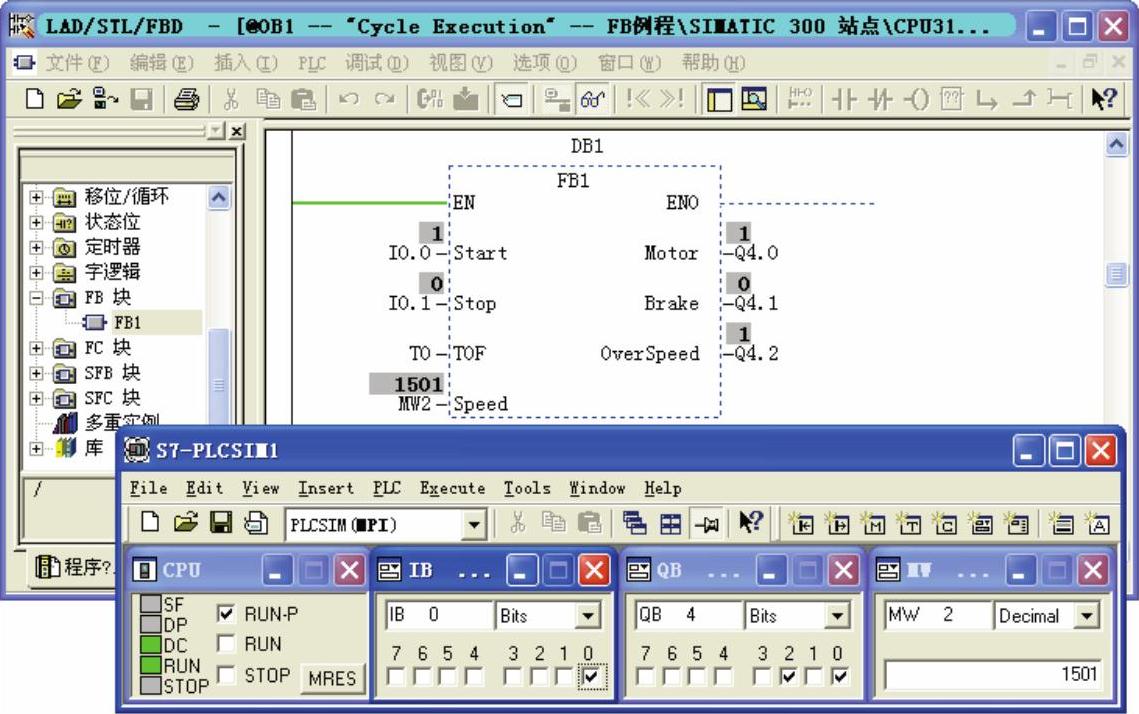Viewport: 1139px width, 714px height.
Task: Enable the RUN mode checkbox
Action: (x=226, y=644)
